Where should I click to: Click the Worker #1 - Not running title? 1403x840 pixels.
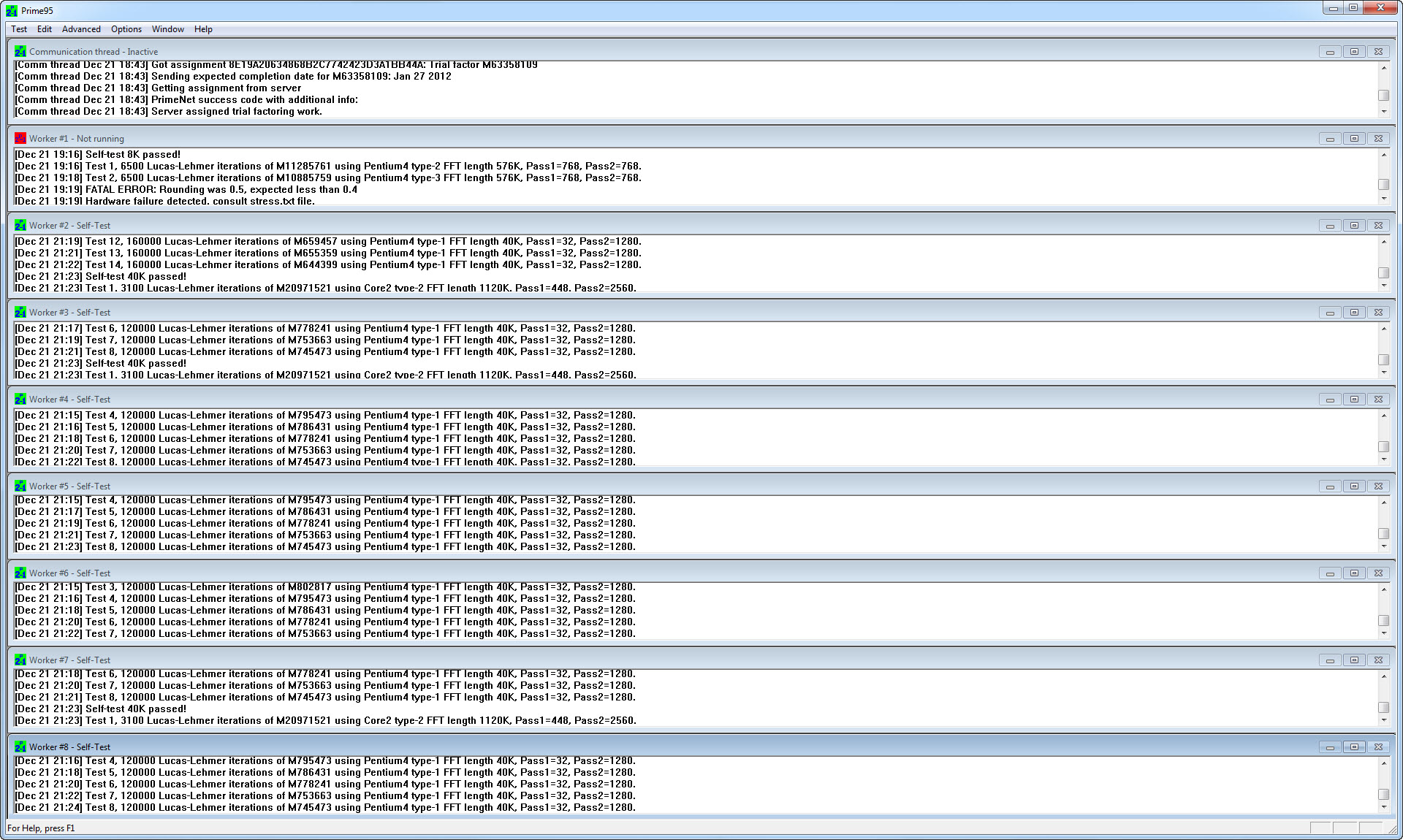tap(77, 139)
